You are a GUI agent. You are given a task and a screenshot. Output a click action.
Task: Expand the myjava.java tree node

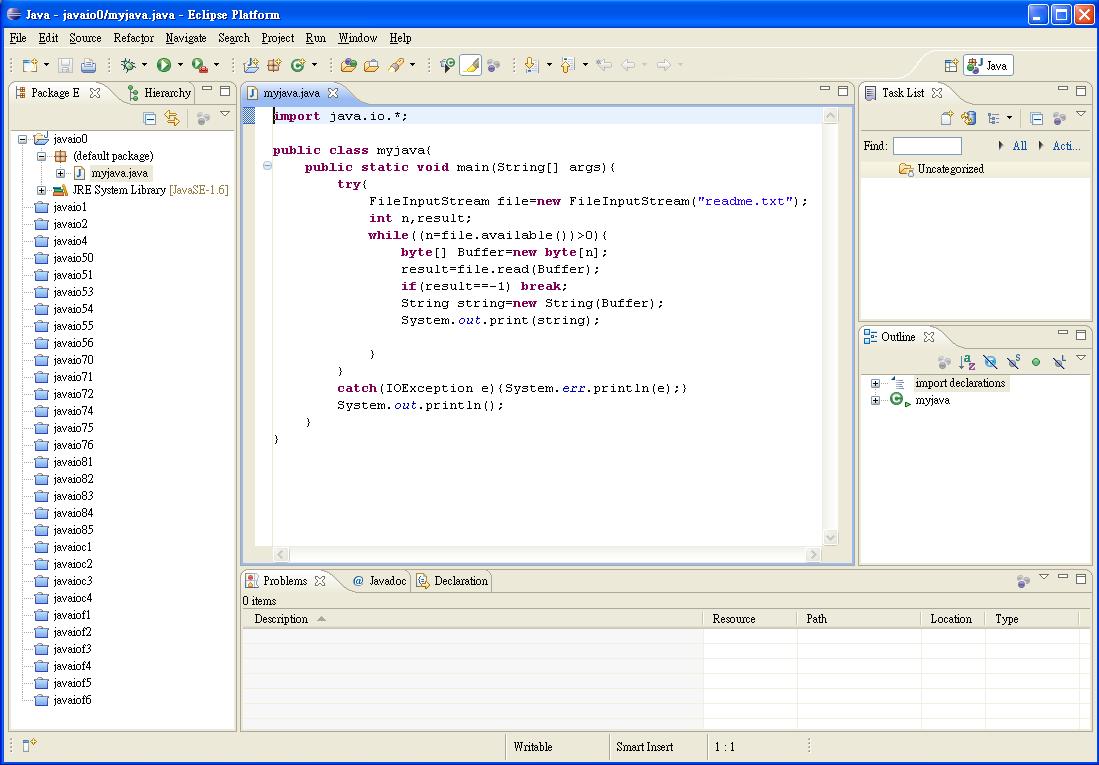60,173
